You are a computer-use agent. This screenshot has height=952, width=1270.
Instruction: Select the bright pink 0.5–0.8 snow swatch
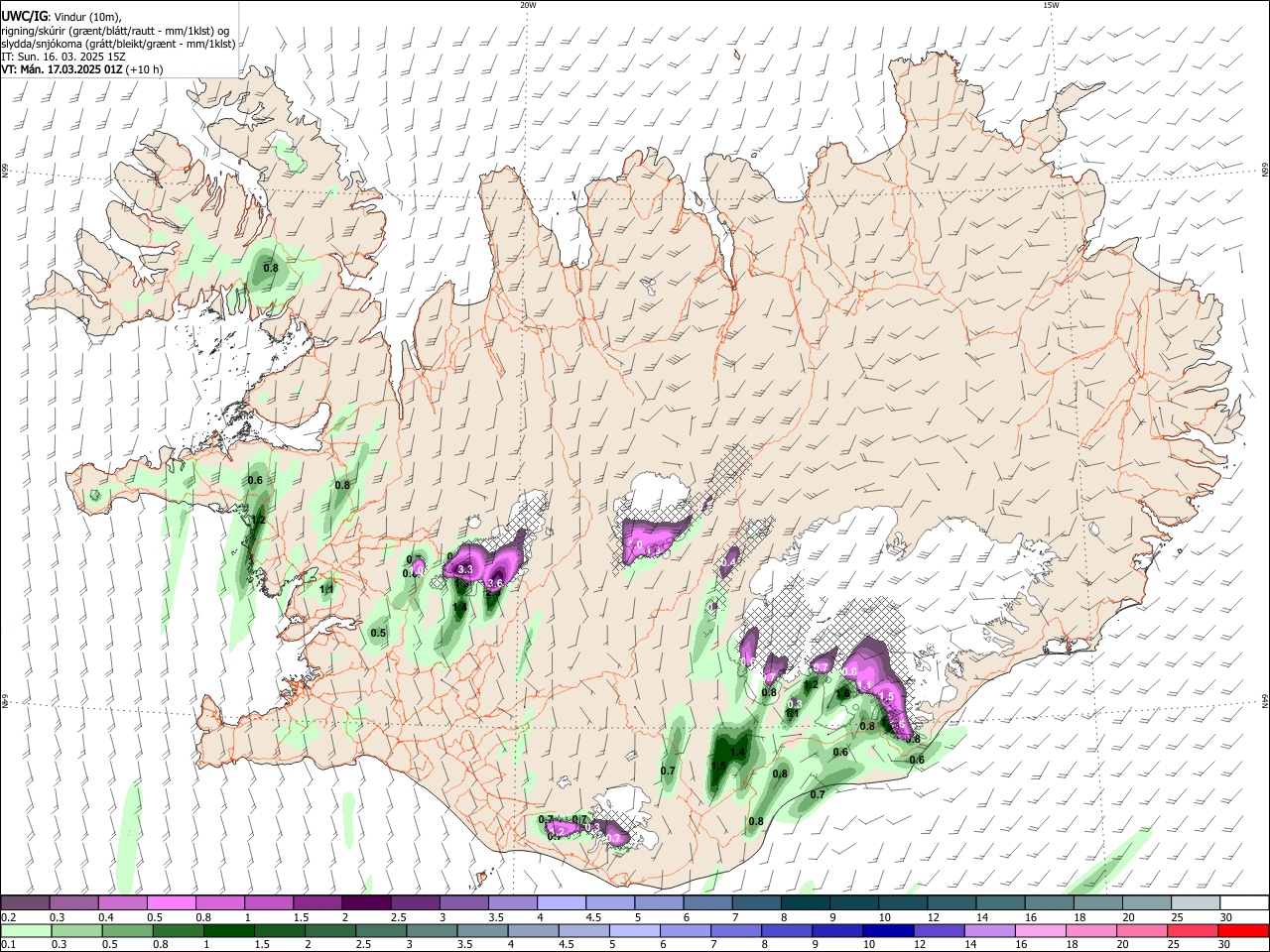[x=172, y=902]
